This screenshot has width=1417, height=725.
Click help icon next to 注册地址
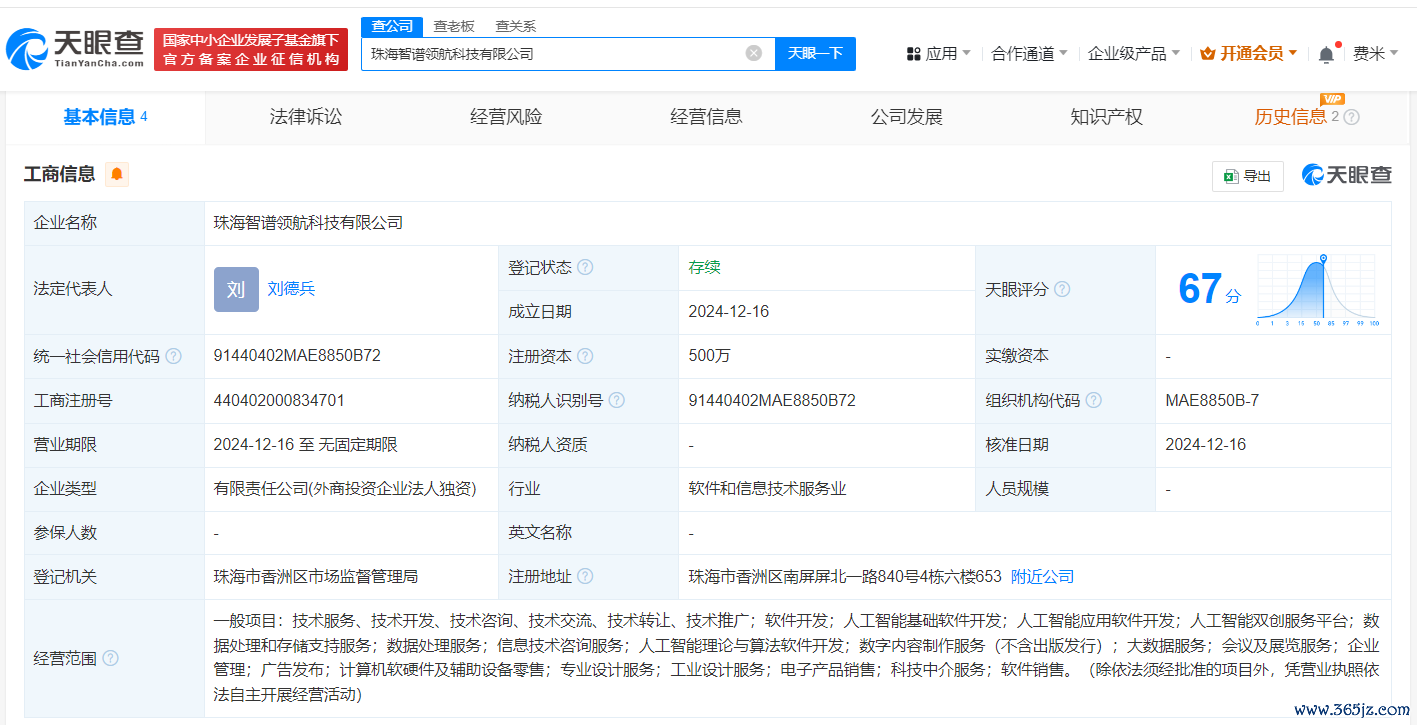pos(585,576)
